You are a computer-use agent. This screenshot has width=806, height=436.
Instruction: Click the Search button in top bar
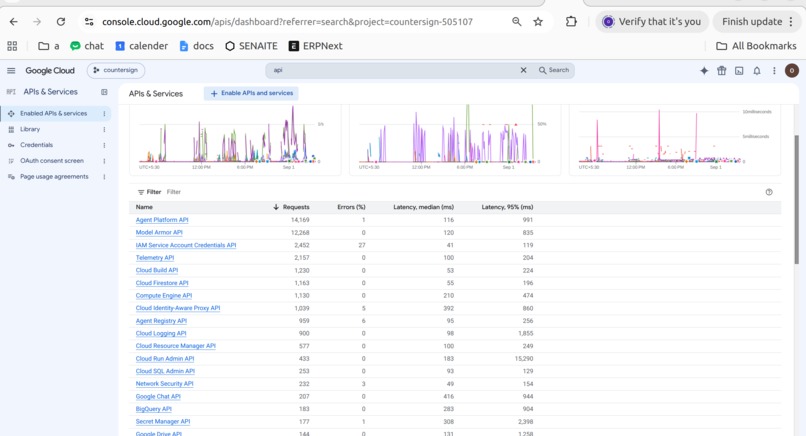pyautogui.click(x=554, y=70)
